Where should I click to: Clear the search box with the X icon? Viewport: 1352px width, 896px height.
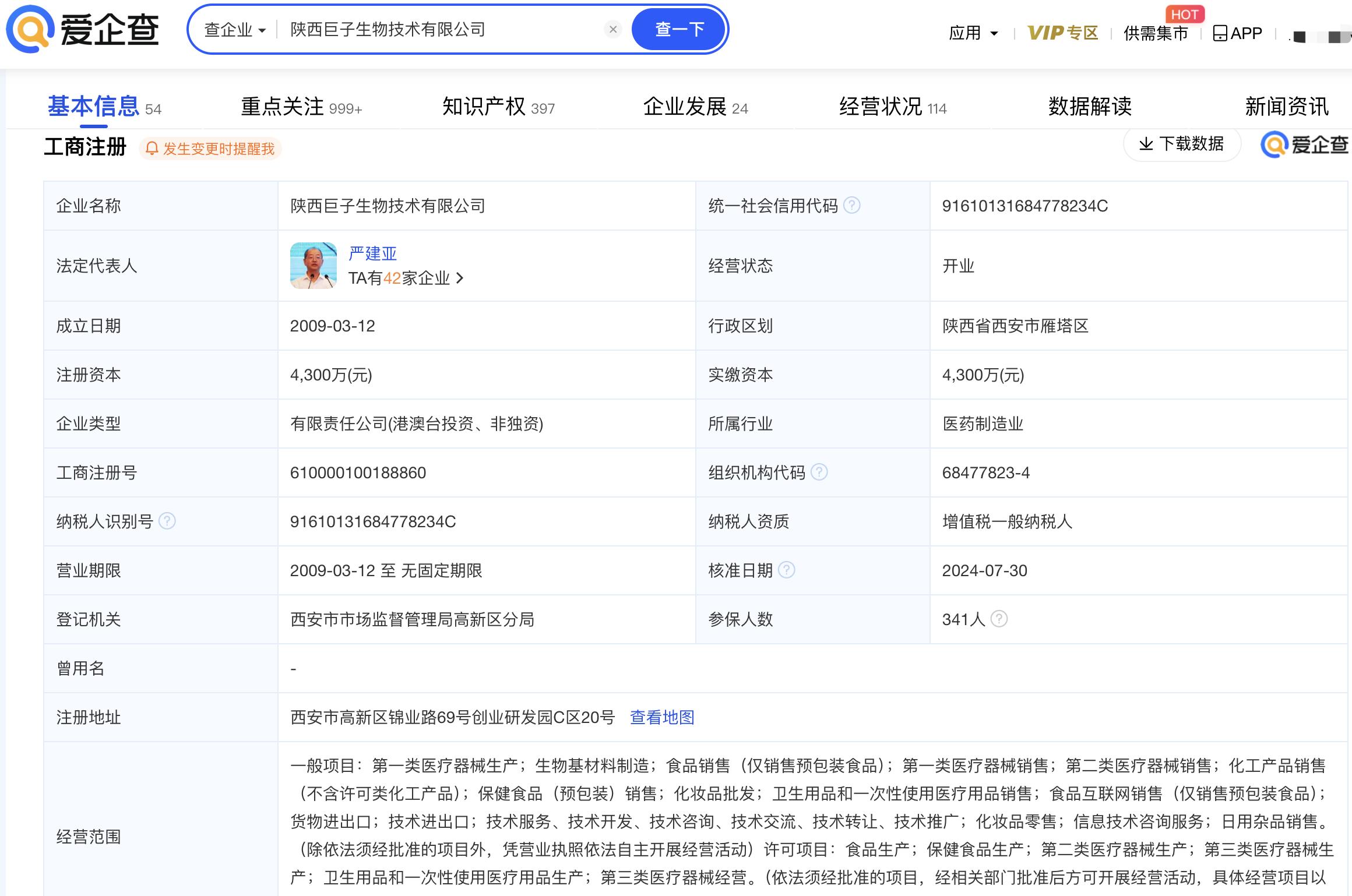tap(613, 29)
